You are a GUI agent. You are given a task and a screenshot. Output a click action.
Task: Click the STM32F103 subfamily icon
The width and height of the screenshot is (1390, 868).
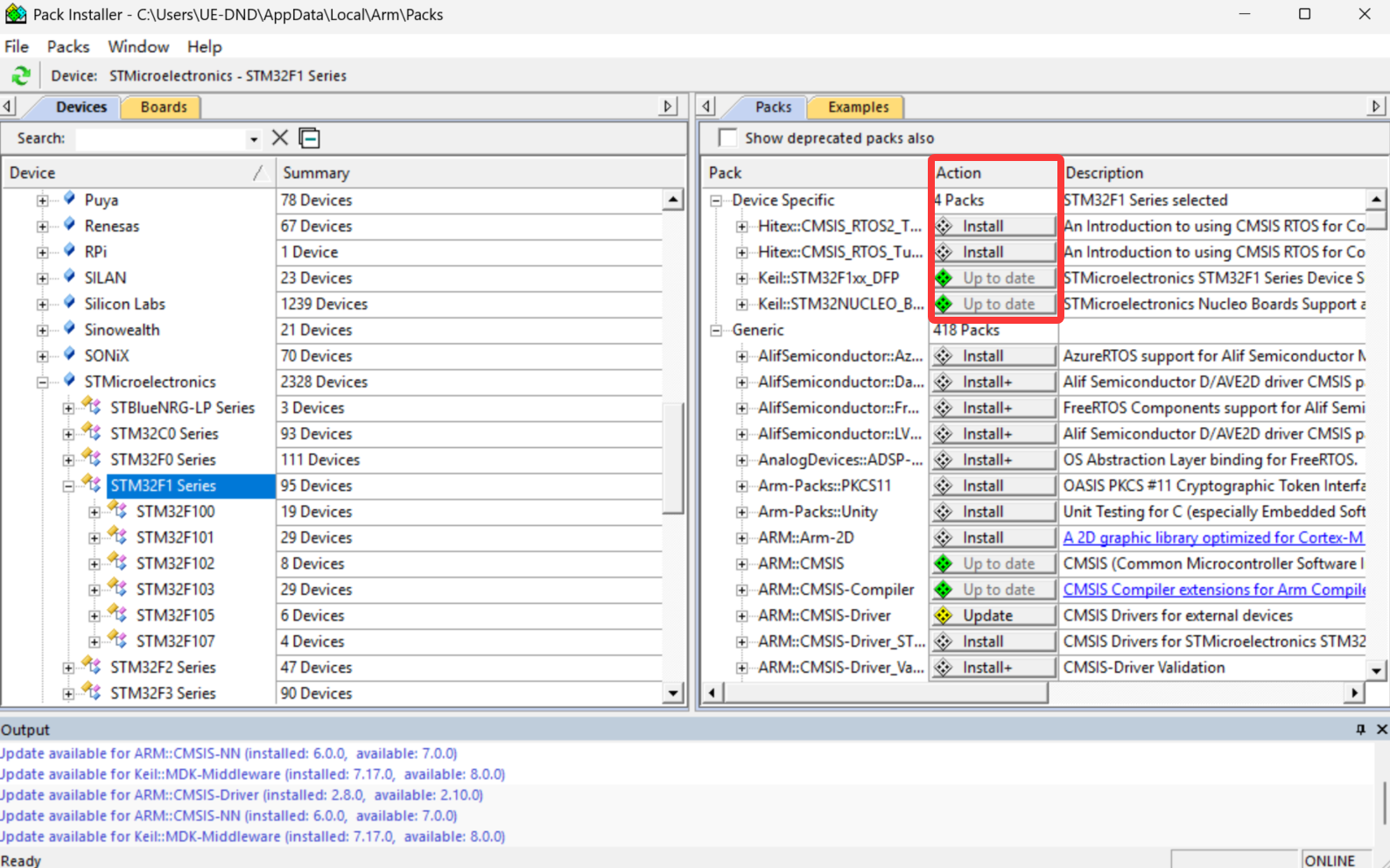pos(118,588)
